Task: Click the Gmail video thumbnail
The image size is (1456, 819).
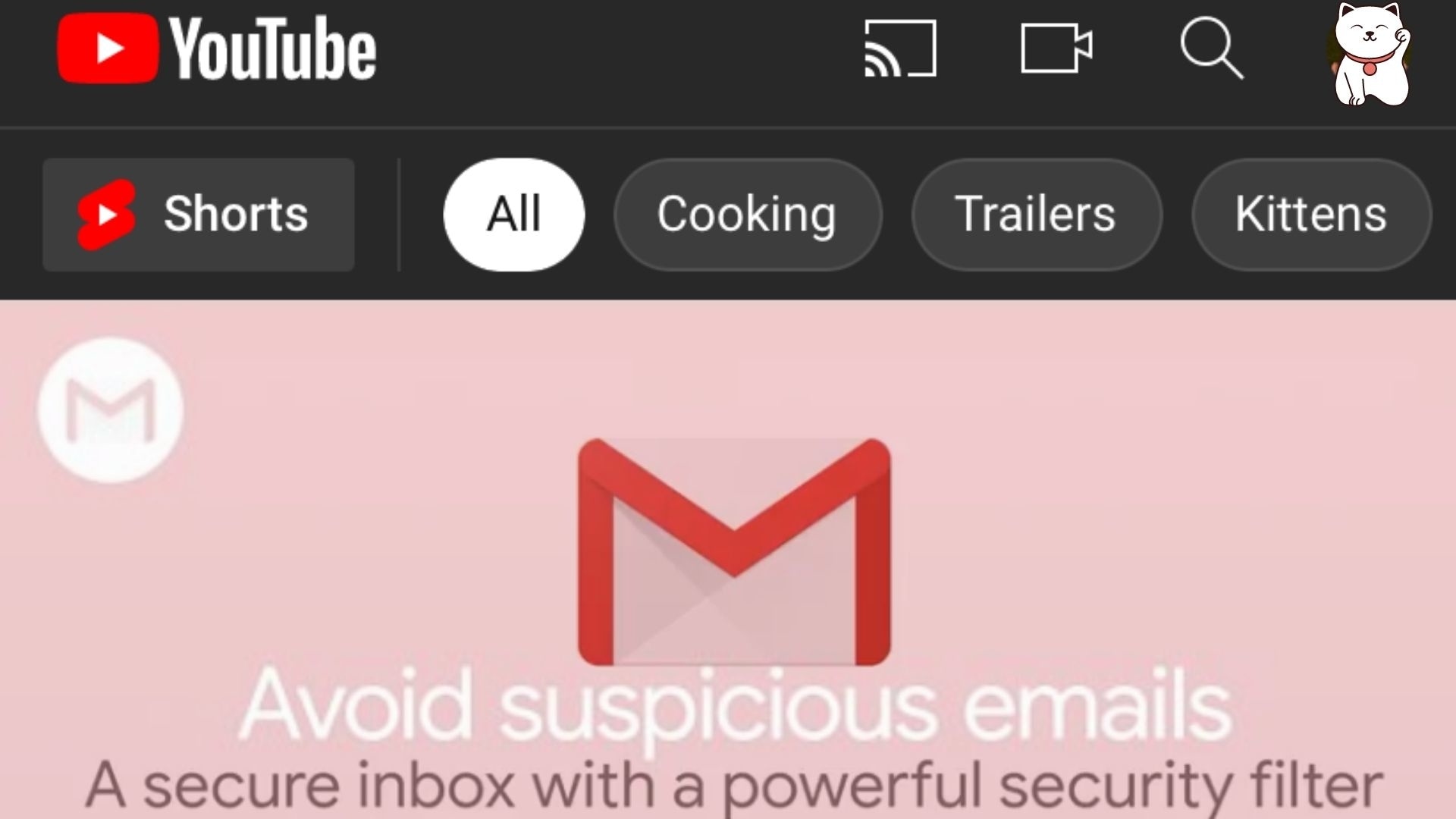Action: 728,558
